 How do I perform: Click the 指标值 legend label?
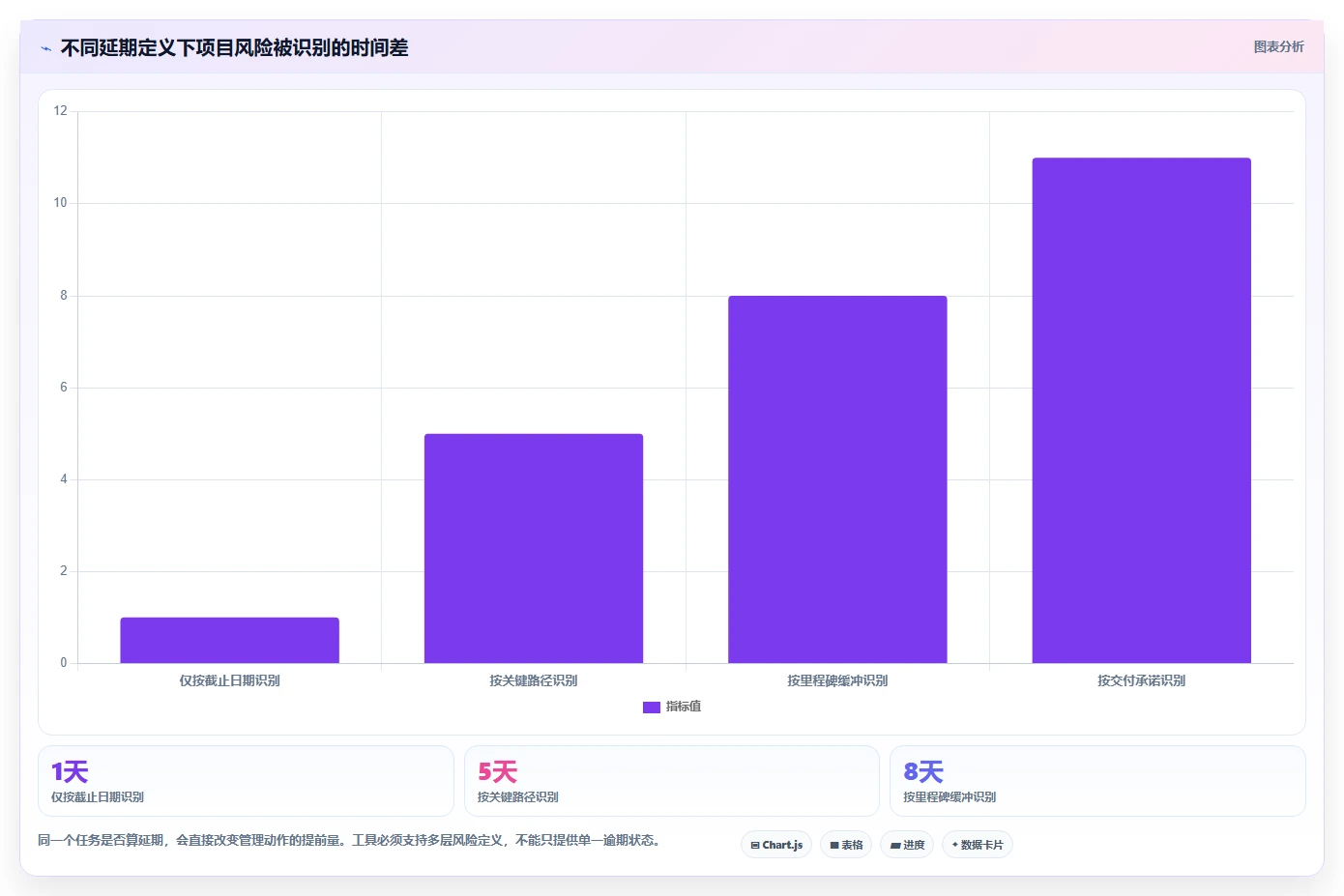pyautogui.click(x=684, y=707)
